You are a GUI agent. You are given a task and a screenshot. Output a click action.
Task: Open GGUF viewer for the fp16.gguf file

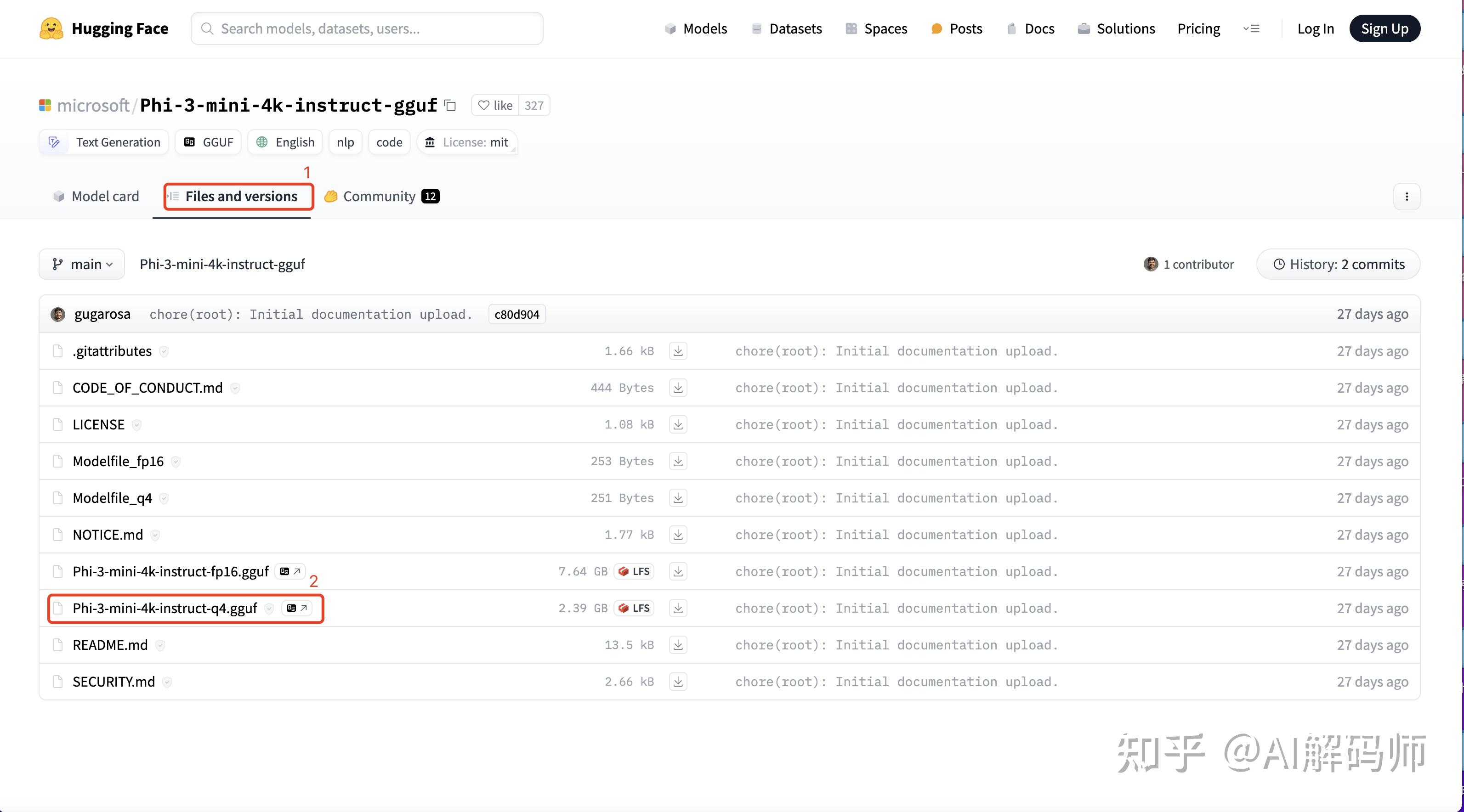[x=290, y=572]
